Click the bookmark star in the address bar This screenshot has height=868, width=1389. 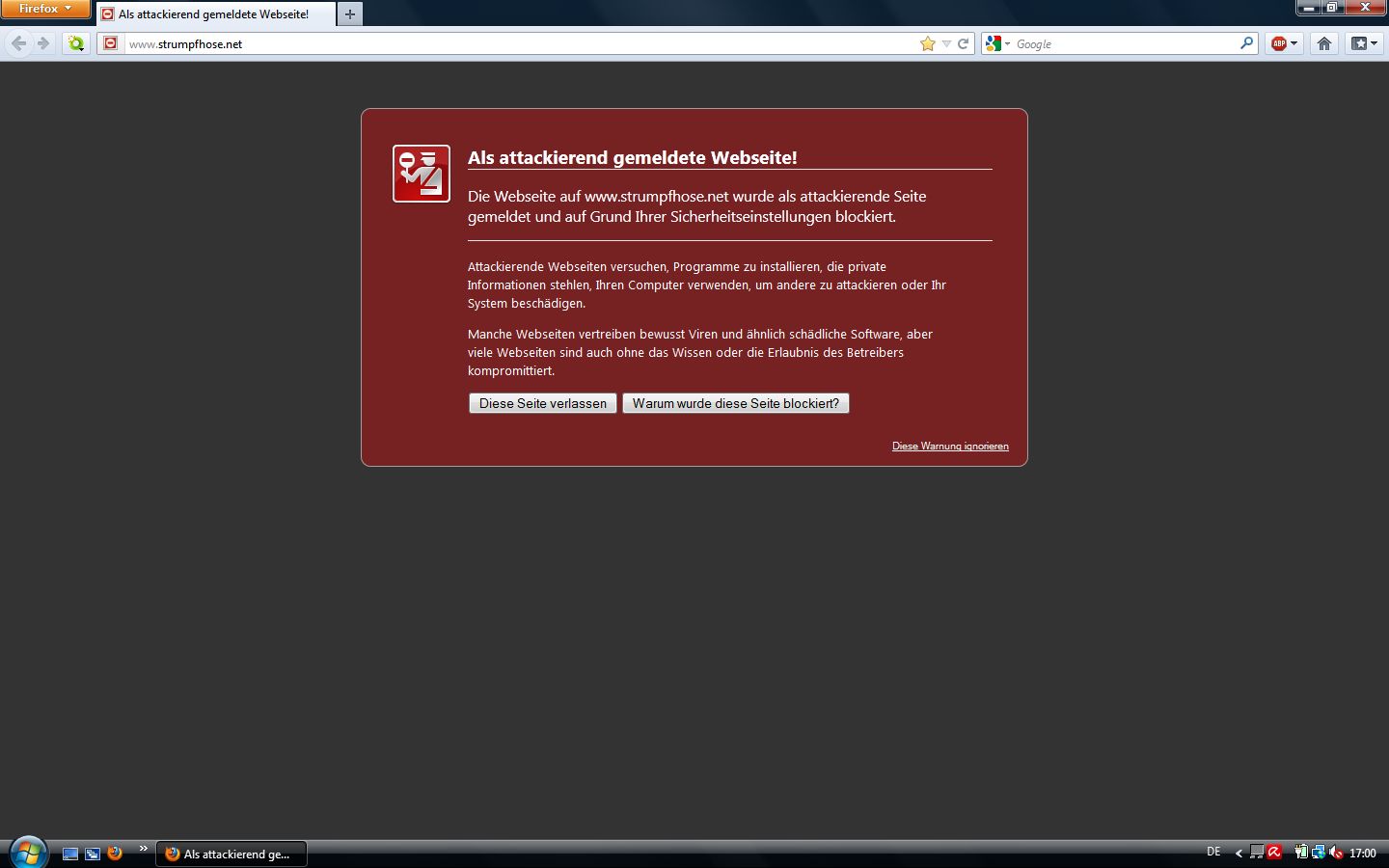coord(927,43)
